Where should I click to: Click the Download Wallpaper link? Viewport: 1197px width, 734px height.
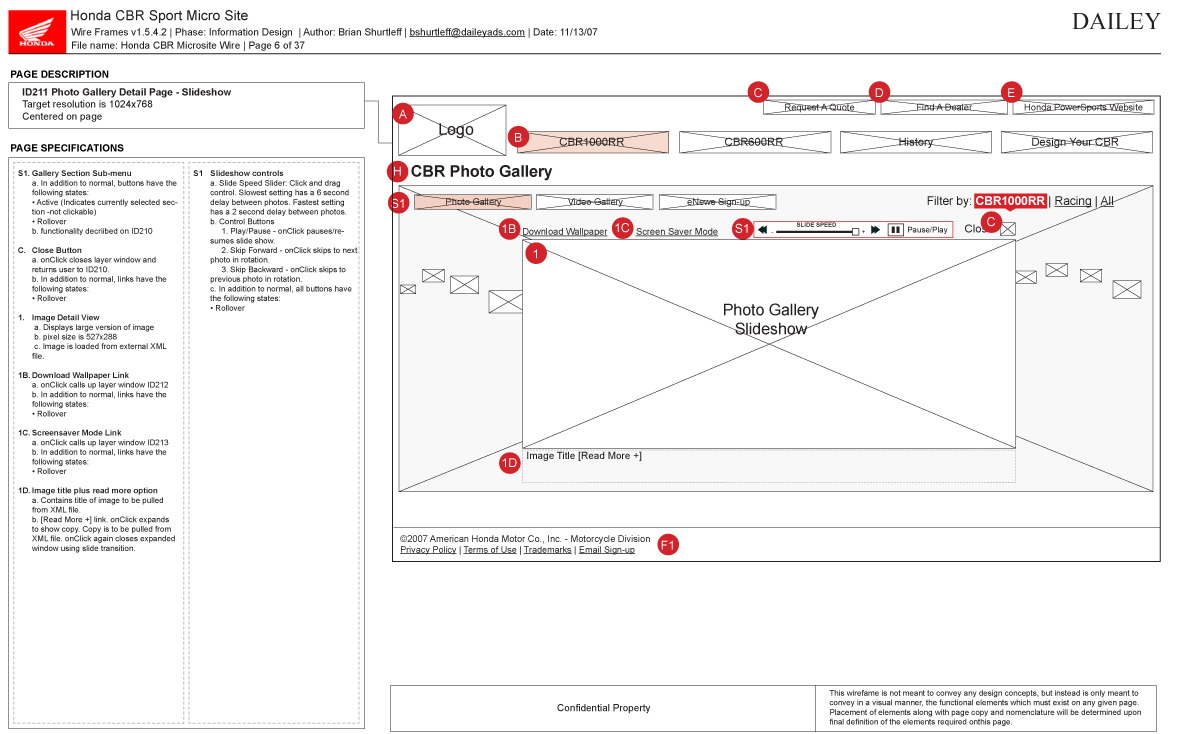coord(564,232)
